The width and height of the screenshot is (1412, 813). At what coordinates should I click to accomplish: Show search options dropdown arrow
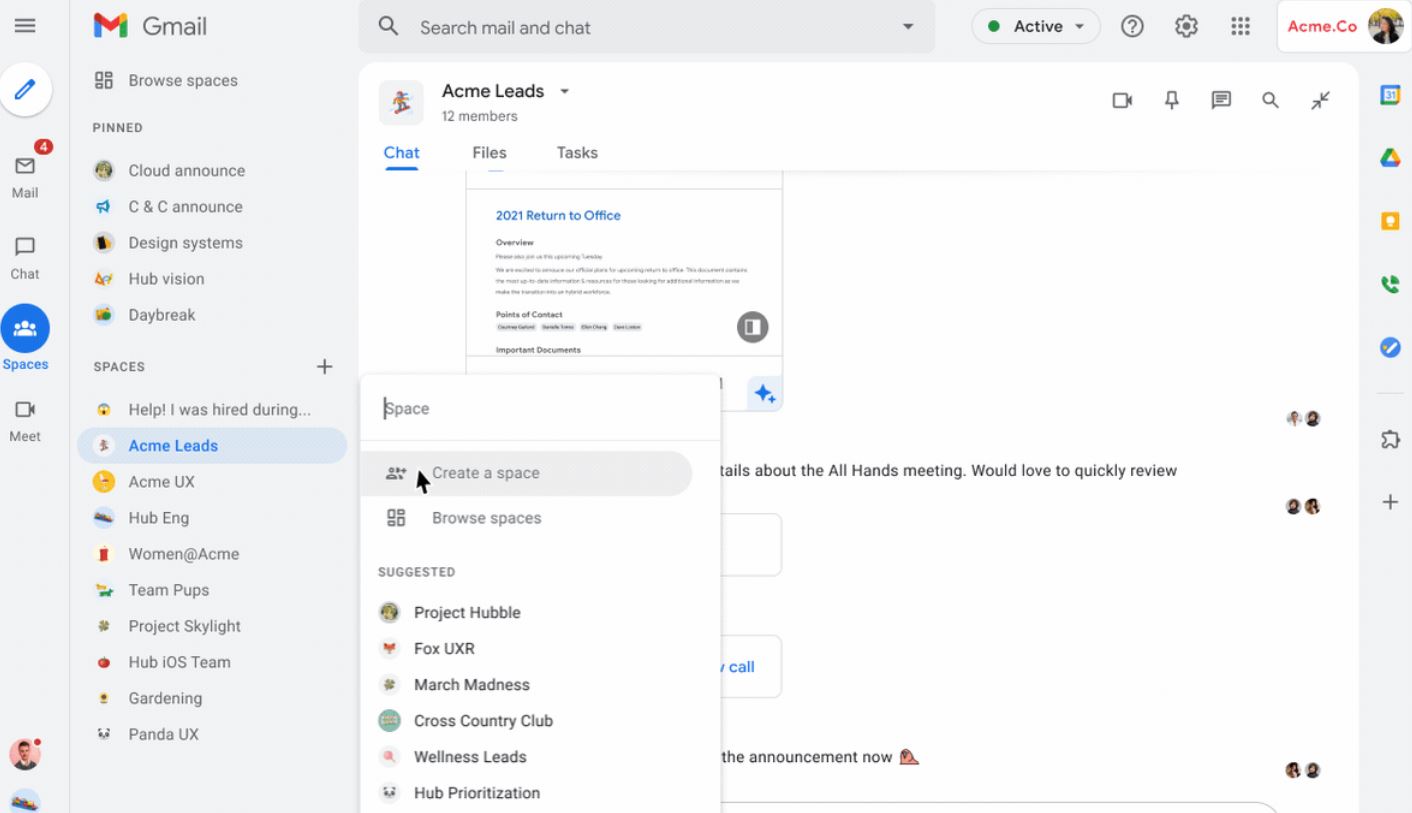908,27
